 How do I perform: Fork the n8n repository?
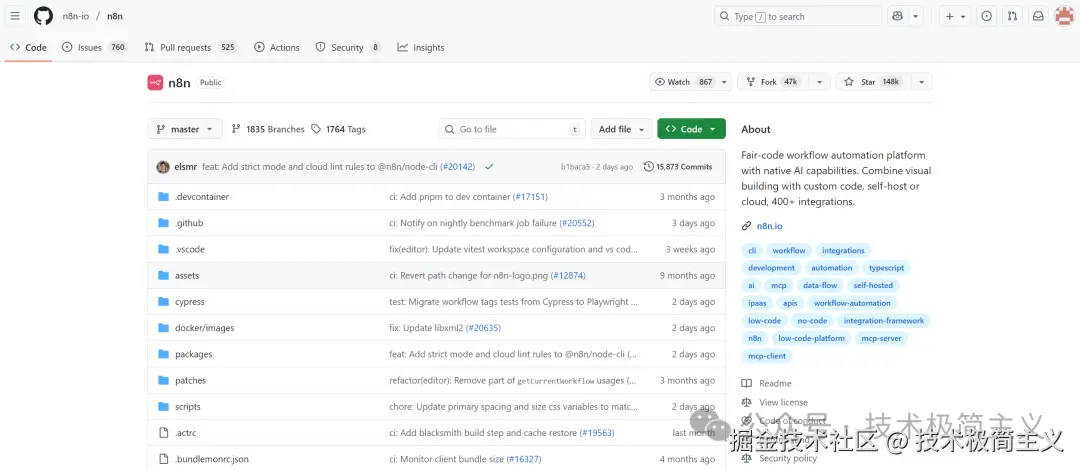pos(773,82)
